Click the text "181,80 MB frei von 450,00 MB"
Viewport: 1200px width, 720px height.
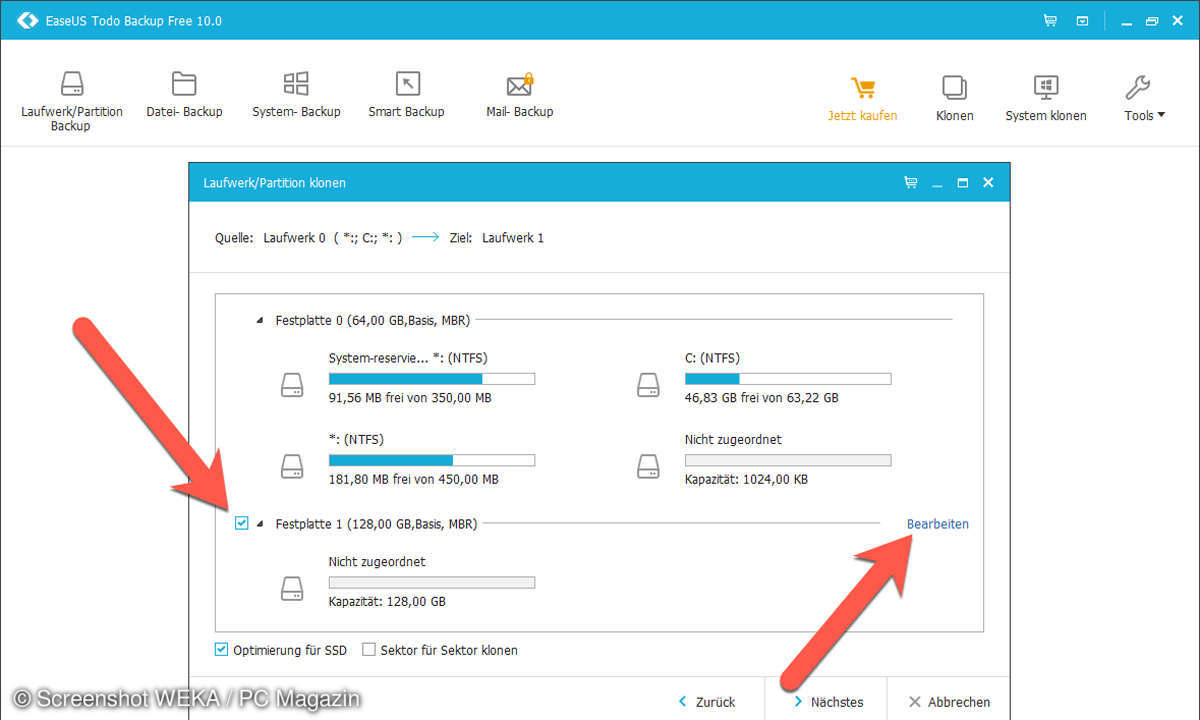pyautogui.click(x=414, y=479)
